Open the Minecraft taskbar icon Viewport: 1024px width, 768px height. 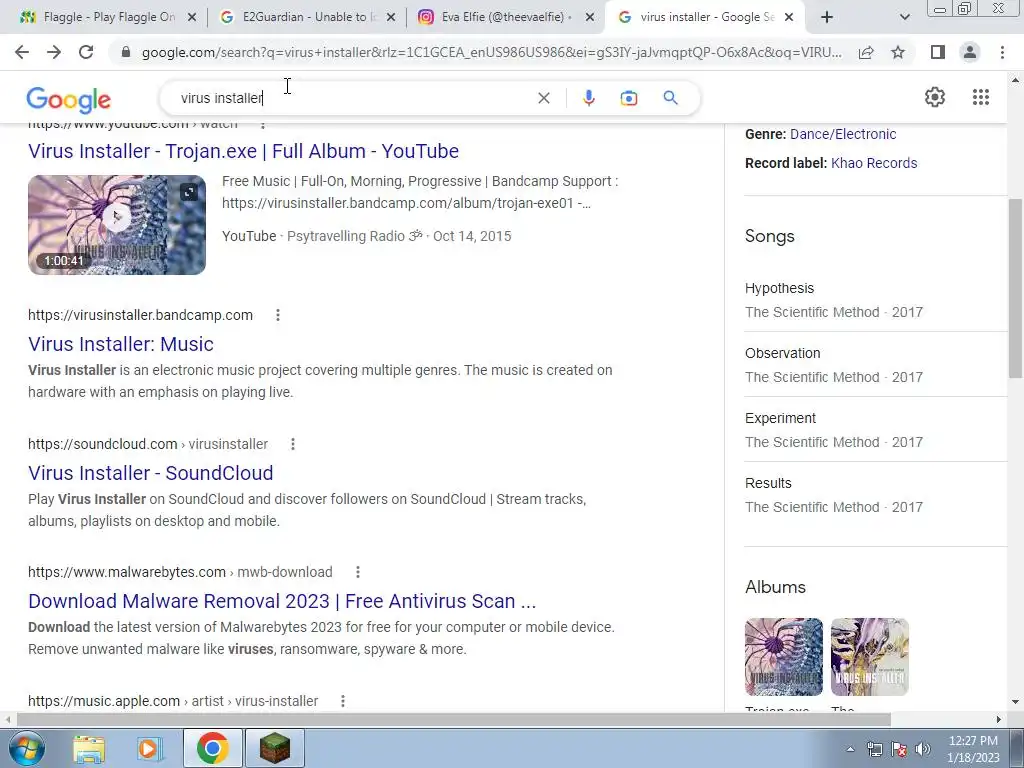(274, 748)
